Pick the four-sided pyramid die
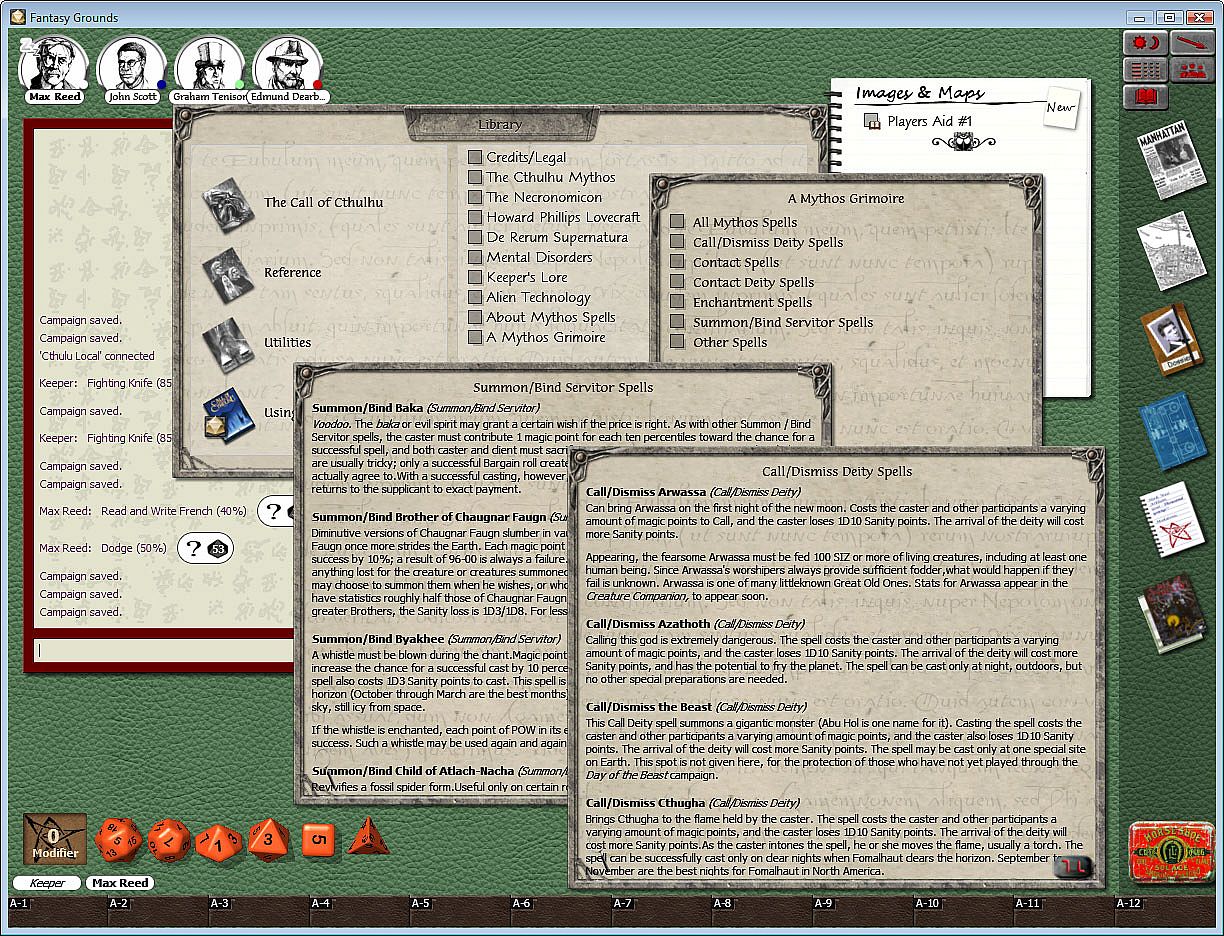This screenshot has width=1224, height=936. [x=368, y=837]
